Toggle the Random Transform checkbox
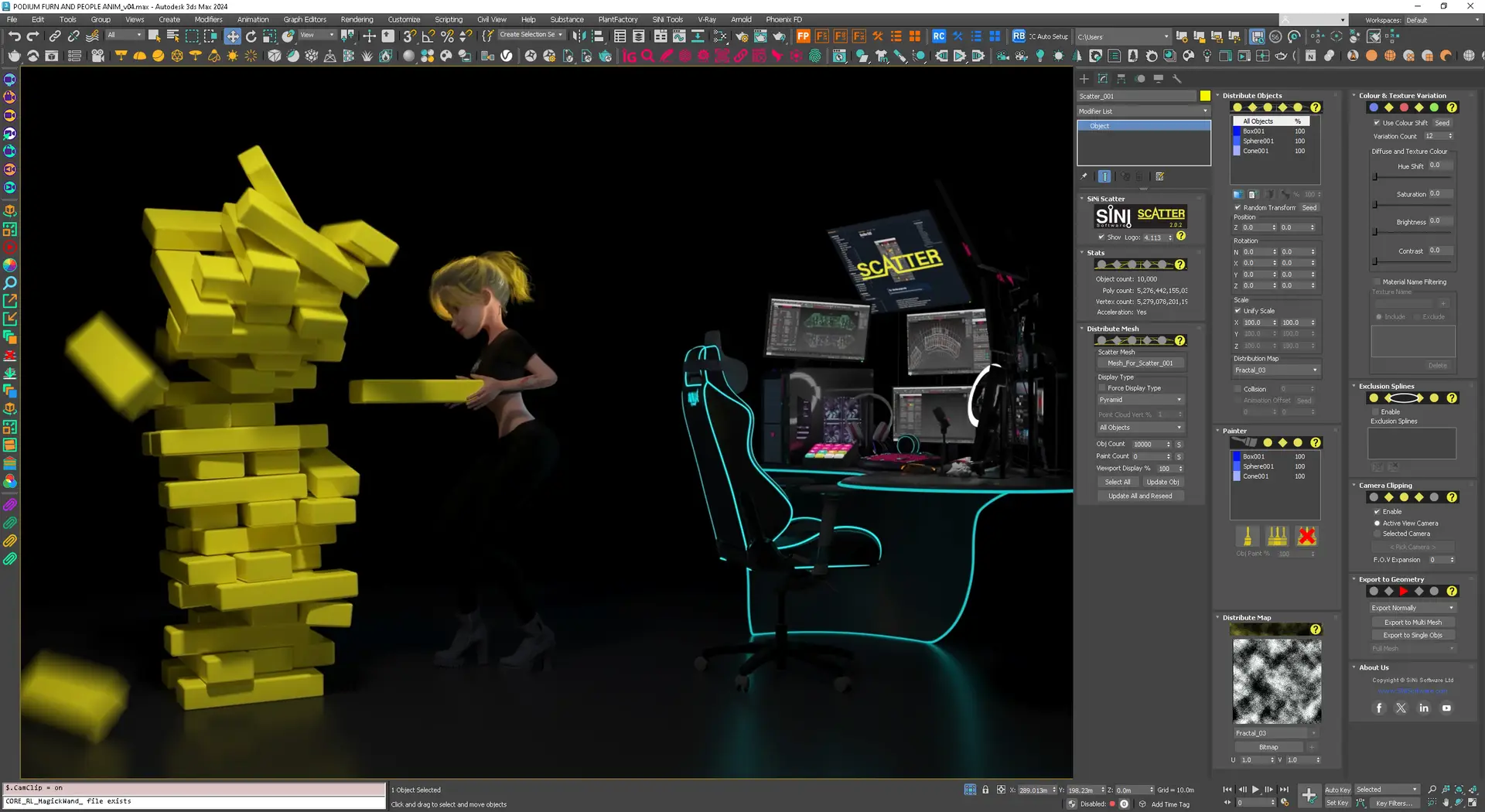This screenshot has height=812, width=1485. click(1237, 208)
